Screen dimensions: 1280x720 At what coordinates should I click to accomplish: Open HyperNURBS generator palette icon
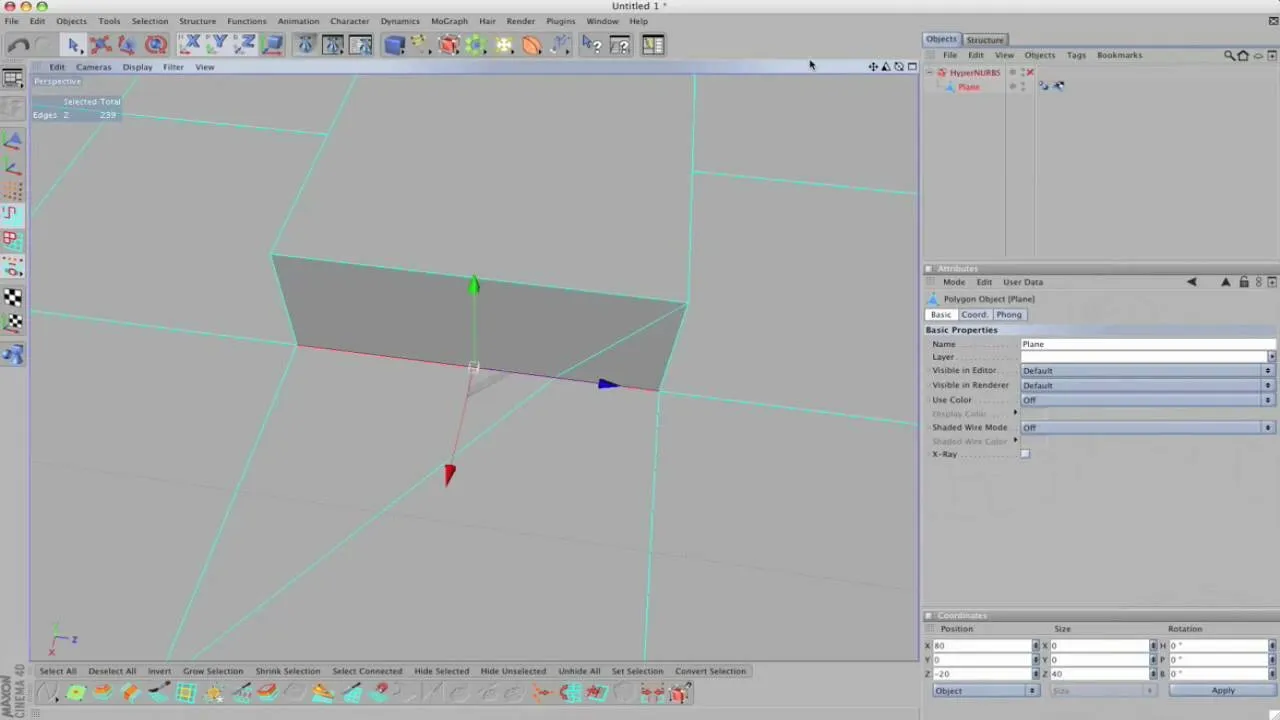click(x=448, y=45)
